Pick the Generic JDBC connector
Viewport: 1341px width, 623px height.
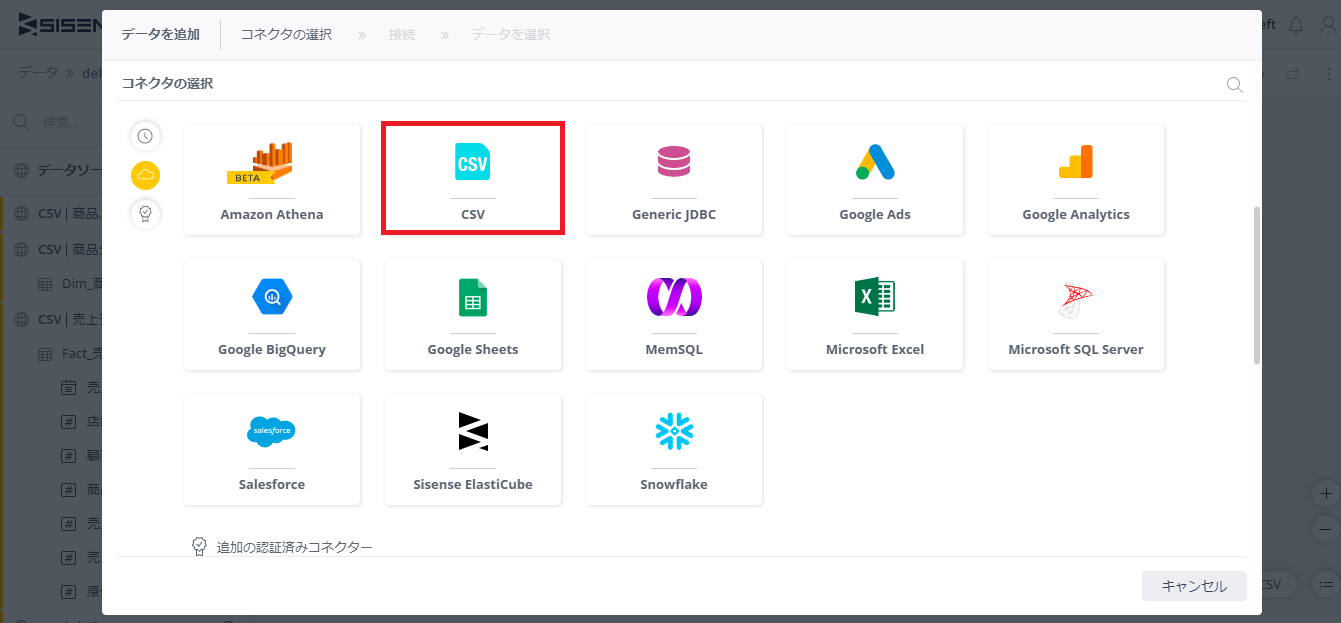[674, 180]
